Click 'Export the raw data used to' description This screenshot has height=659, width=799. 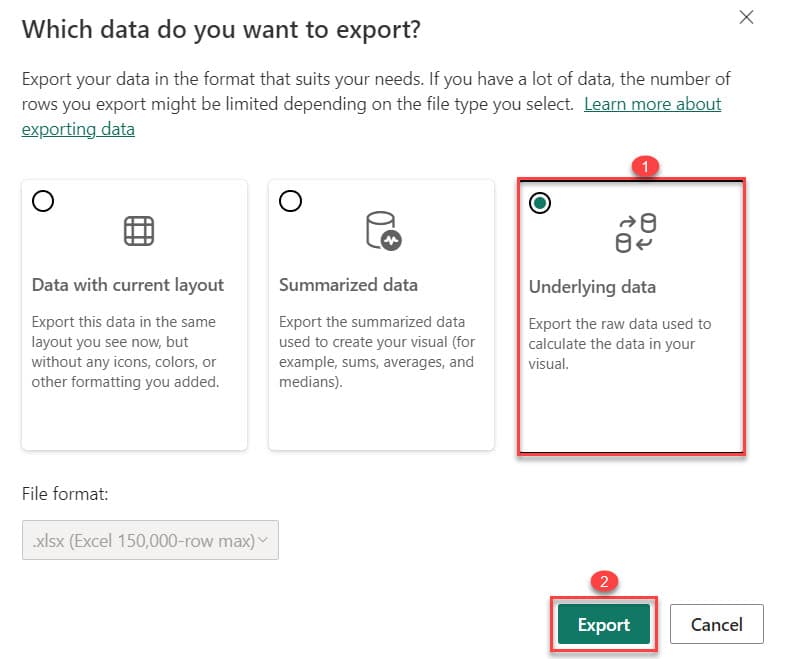(x=620, y=324)
